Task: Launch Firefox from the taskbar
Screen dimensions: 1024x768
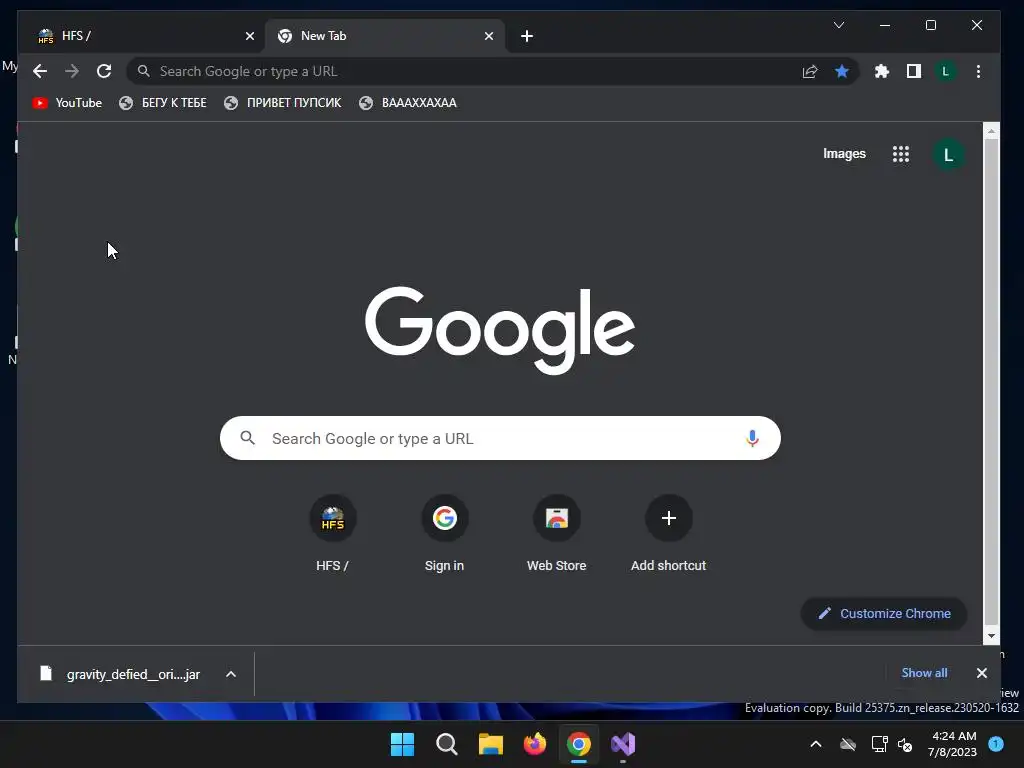Action: coord(535,744)
